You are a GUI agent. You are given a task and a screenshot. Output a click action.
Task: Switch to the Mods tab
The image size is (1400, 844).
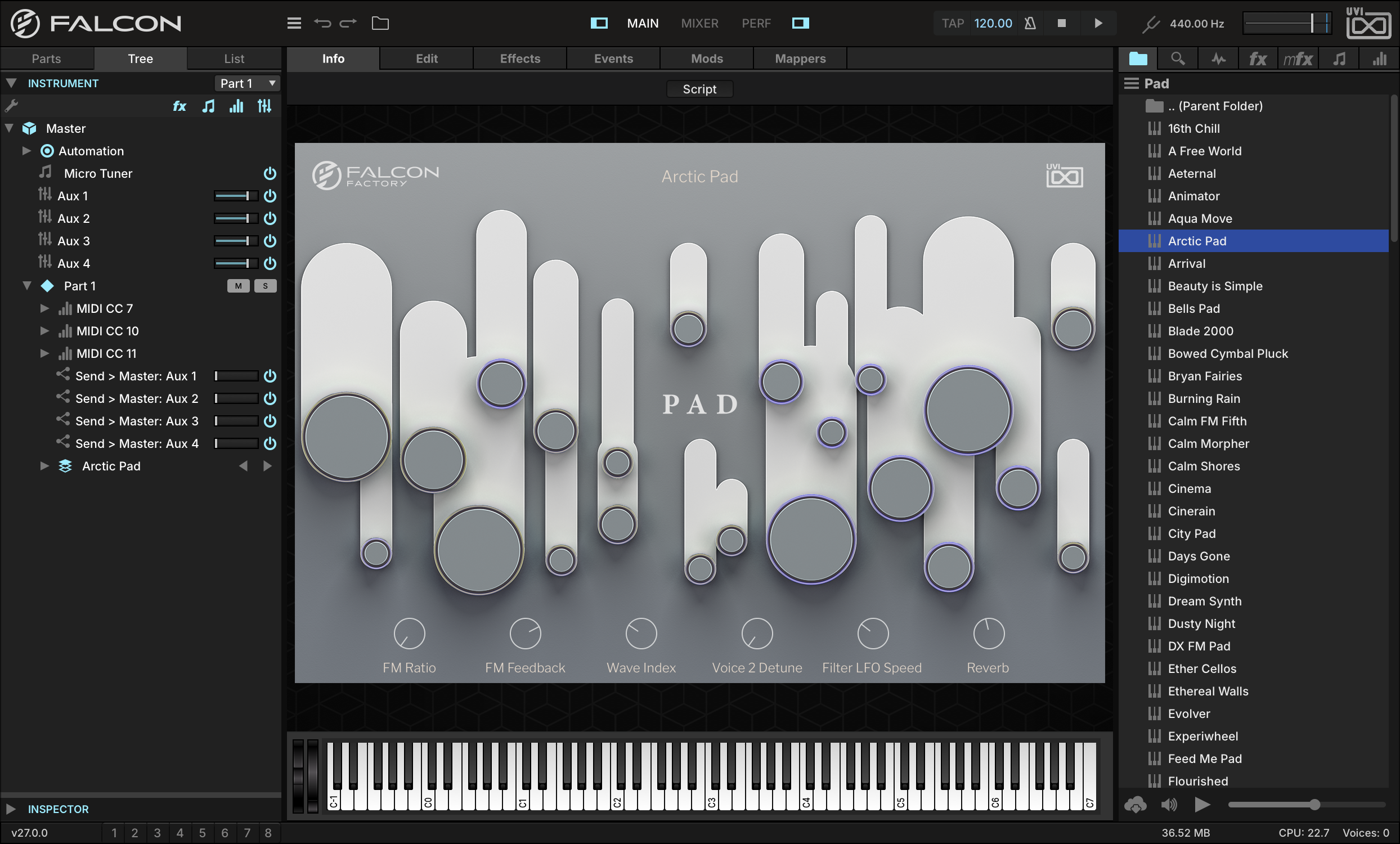pos(707,59)
